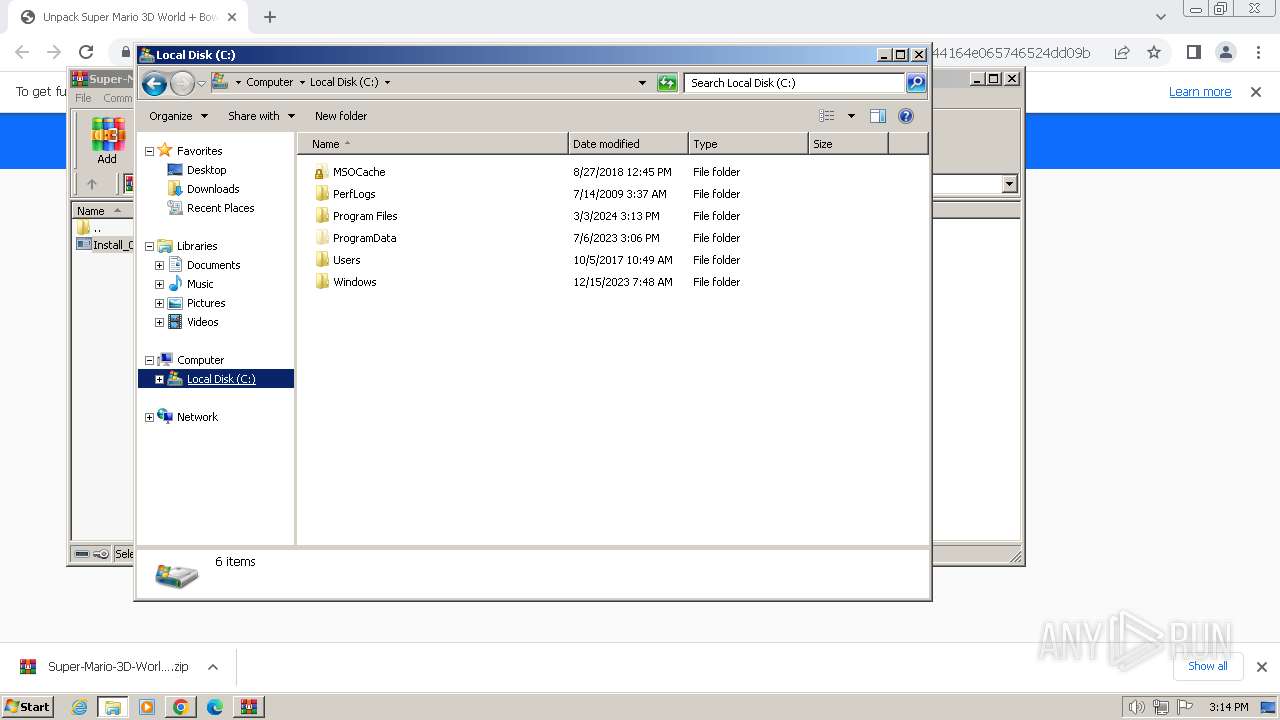The image size is (1280, 720).
Task: Click Computer in the address breadcrumb
Action: tap(269, 83)
